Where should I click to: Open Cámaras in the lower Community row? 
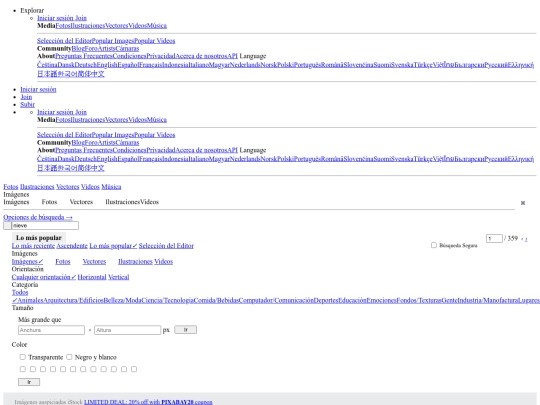pyautogui.click(x=127, y=142)
